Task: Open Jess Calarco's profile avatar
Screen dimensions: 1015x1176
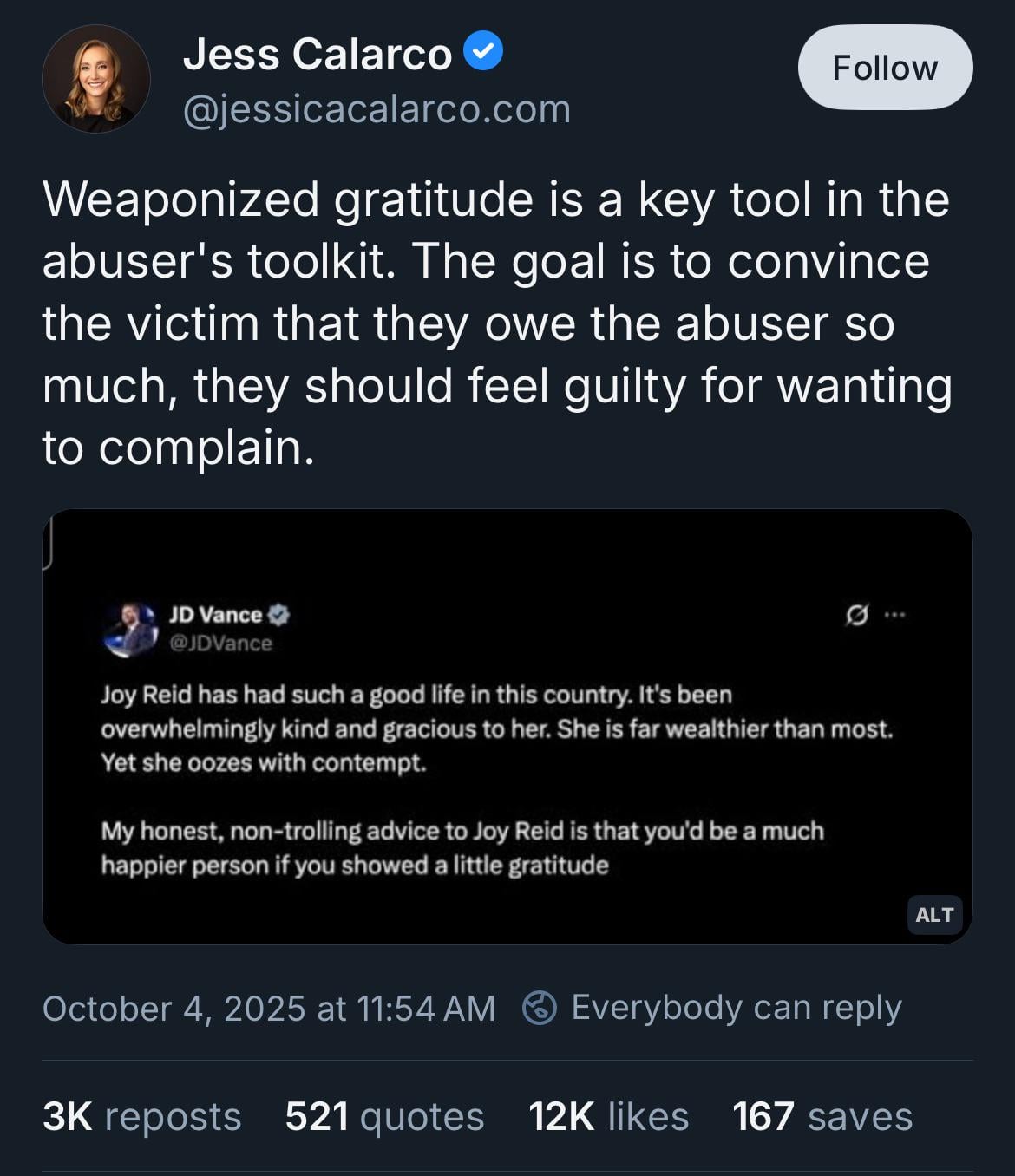Action: pyautogui.click(x=95, y=79)
